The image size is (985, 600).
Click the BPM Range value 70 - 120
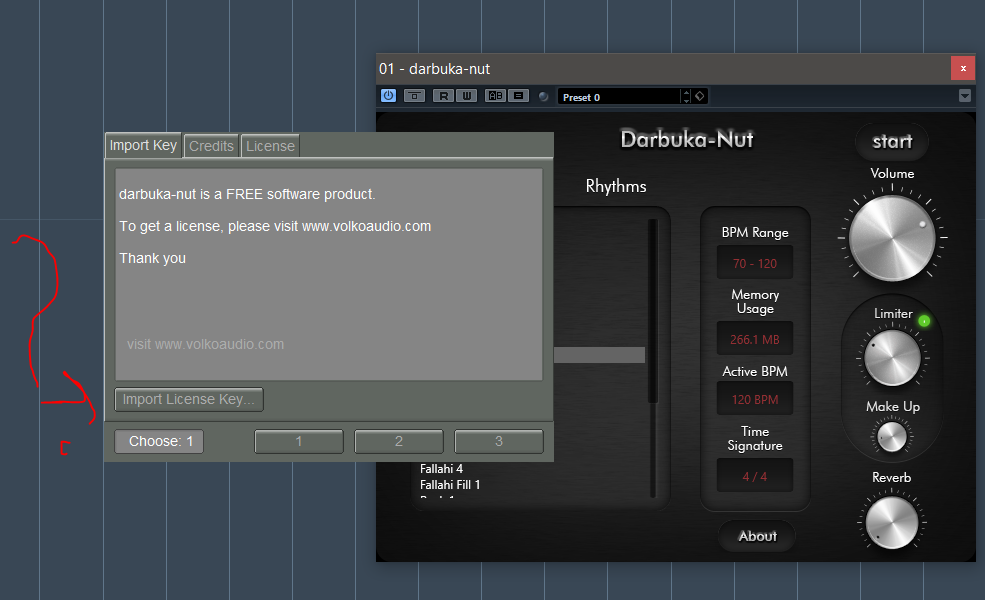754,263
